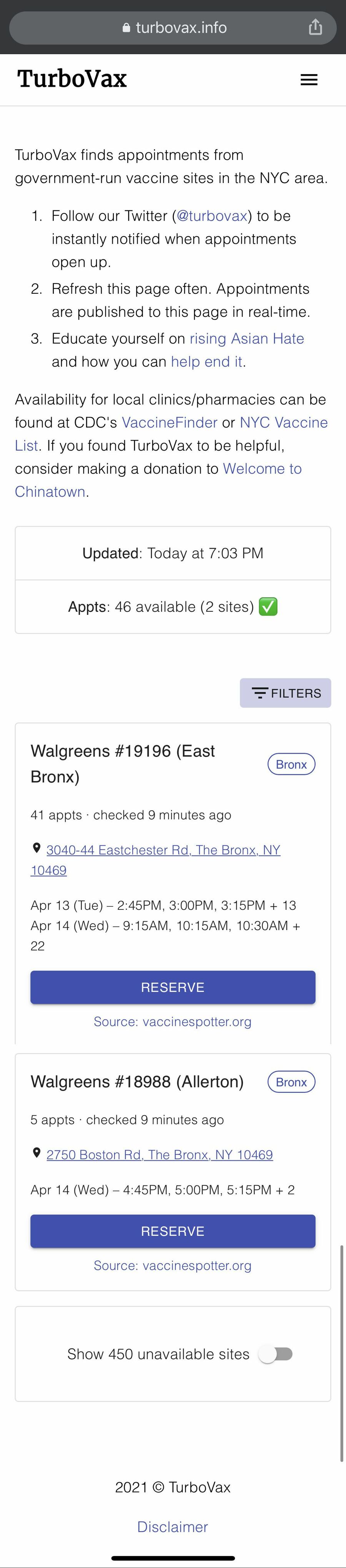
Task: Click Bronx tag on Walgreens #19196
Action: click(x=291, y=764)
